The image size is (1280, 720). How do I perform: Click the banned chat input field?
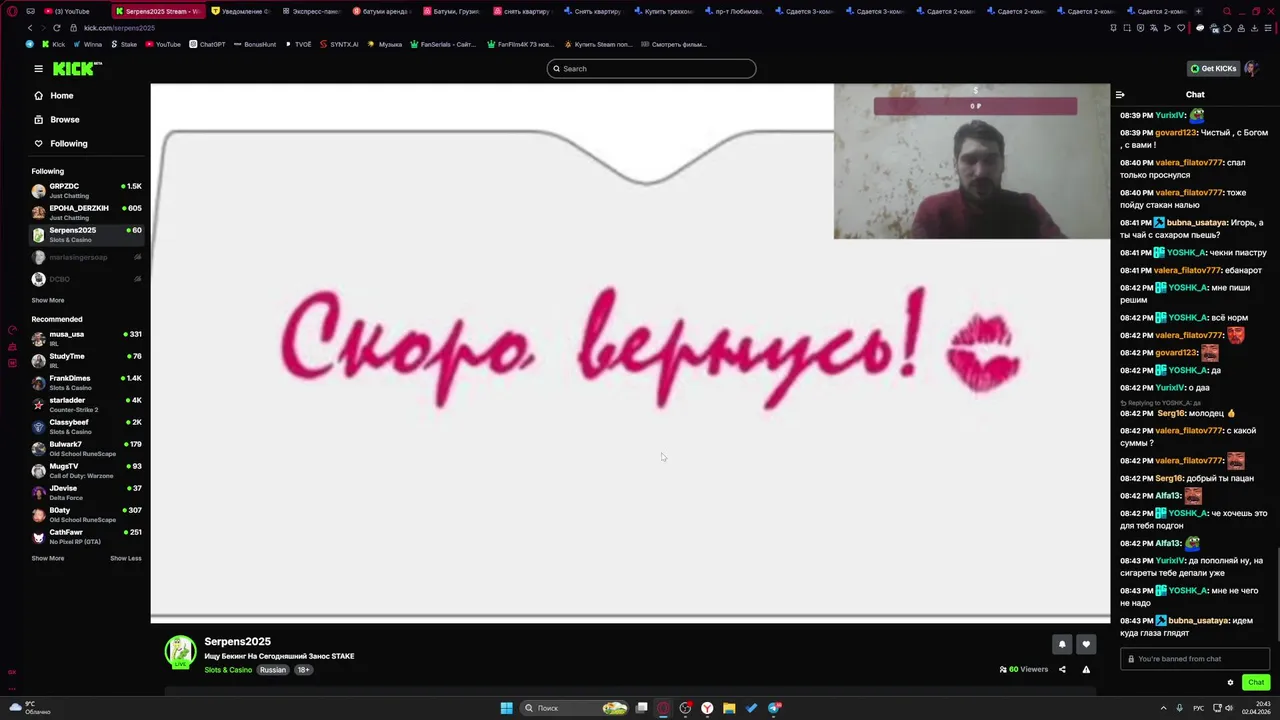click(x=1195, y=659)
